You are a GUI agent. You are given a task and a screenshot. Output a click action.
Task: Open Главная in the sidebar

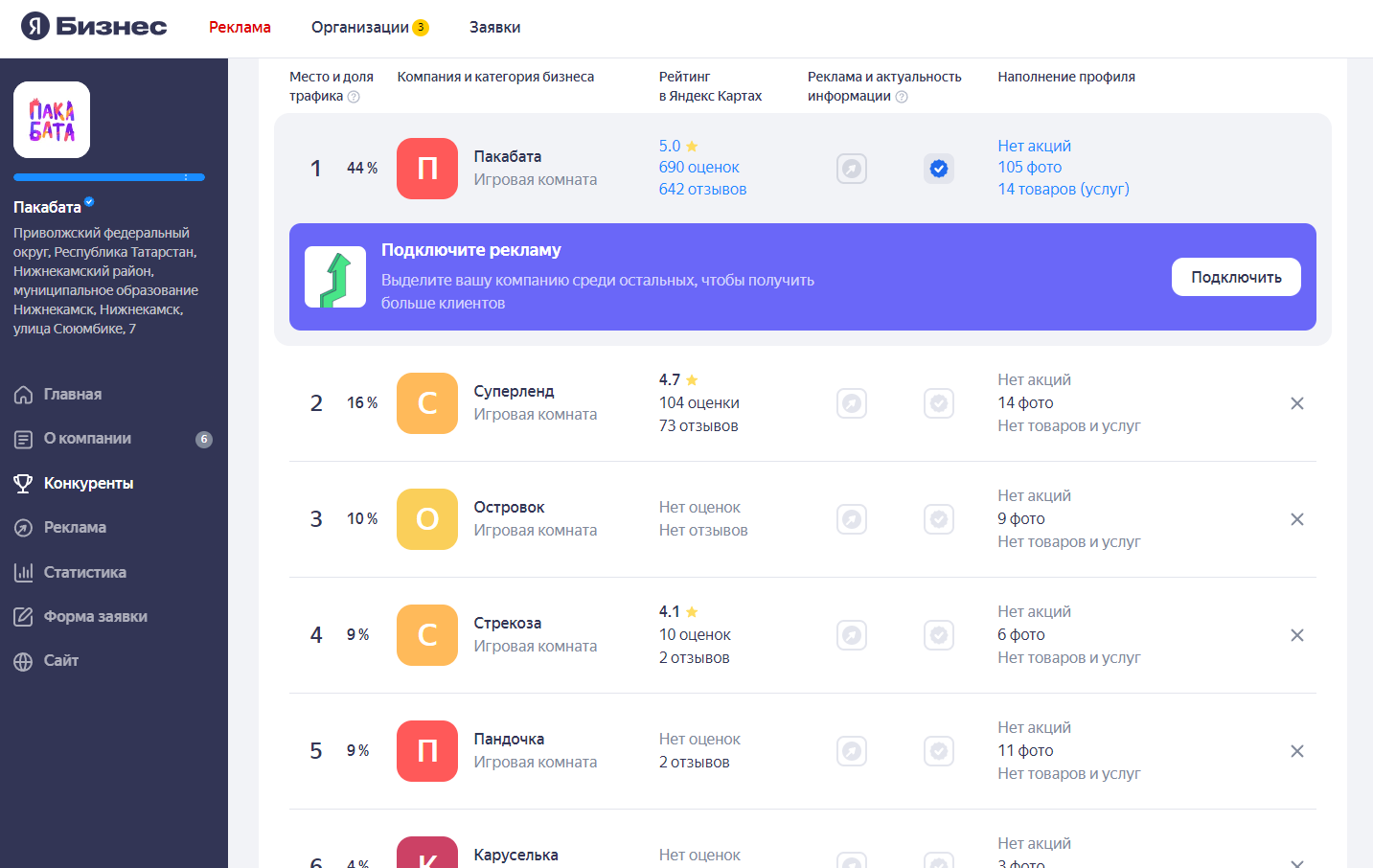[x=73, y=394]
